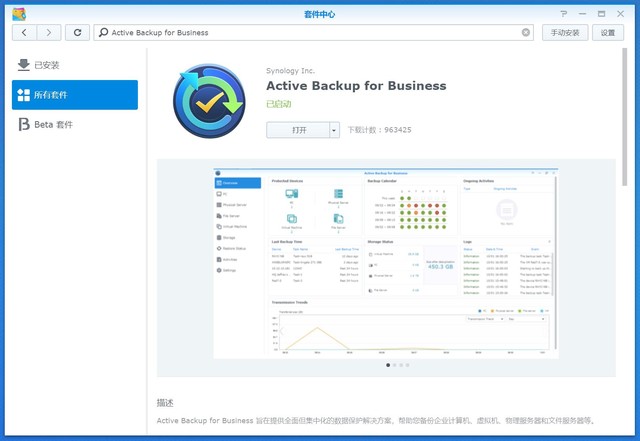Click the search magnifier icon
The width and height of the screenshot is (640, 441).
[104, 32]
